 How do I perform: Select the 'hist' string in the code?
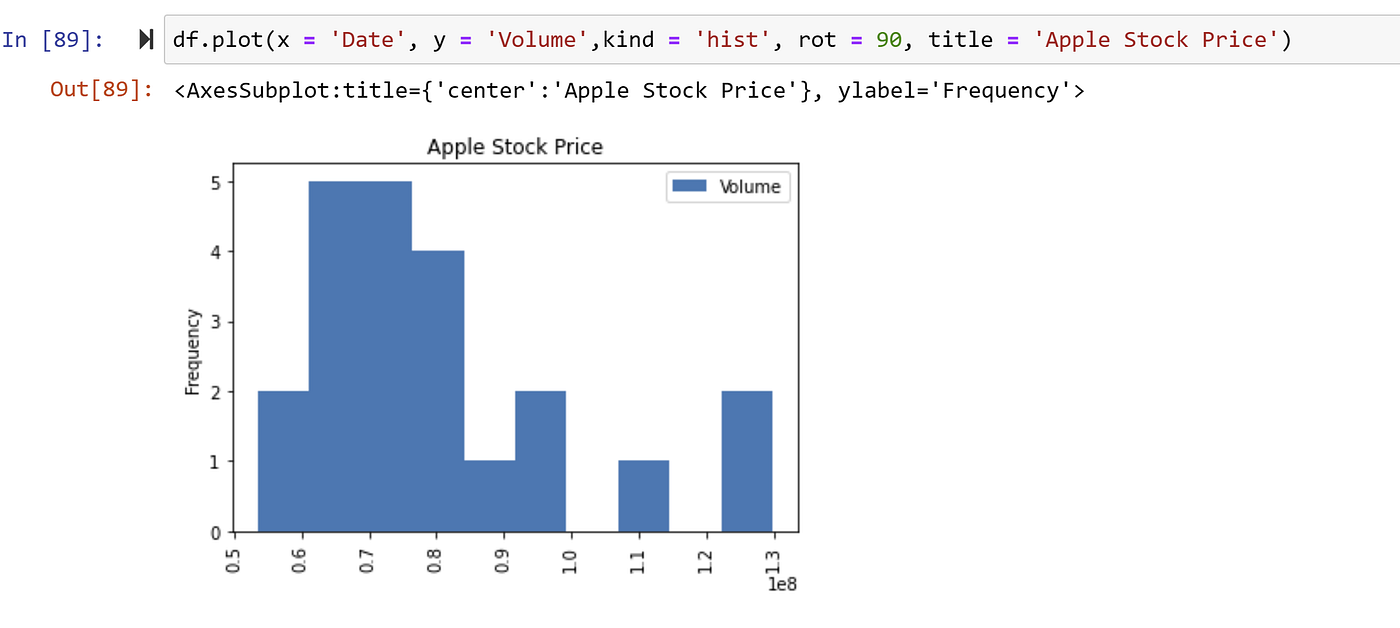[733, 39]
